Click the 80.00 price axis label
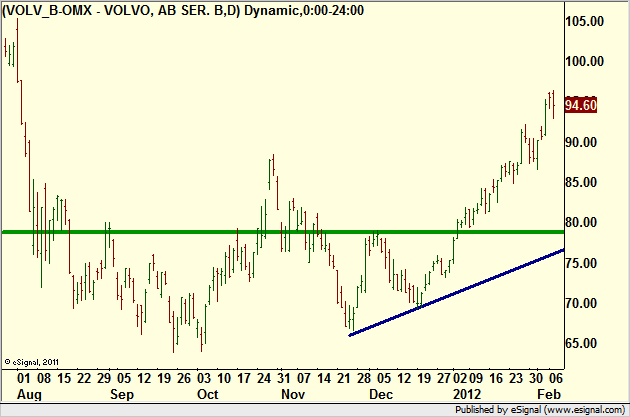Screen dimensions: 630x417 click(x=581, y=222)
